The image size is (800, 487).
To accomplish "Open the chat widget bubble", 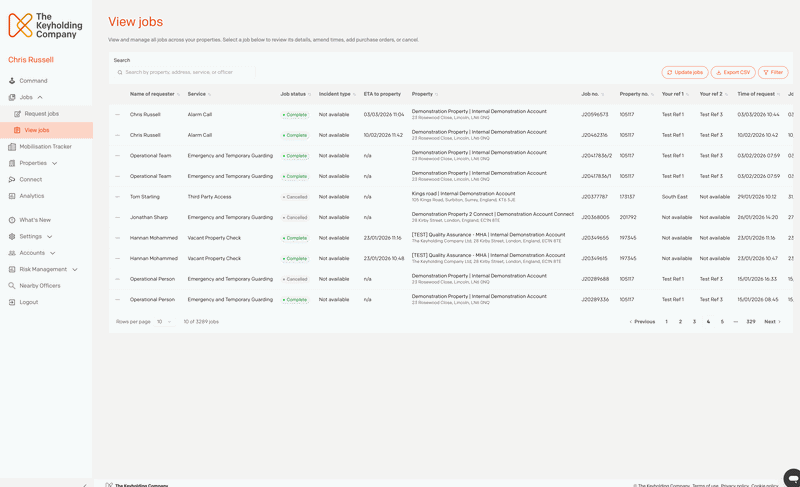I will (x=792, y=478).
